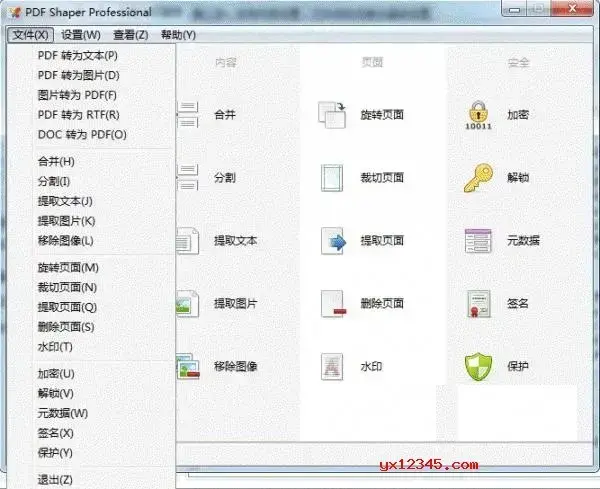
Task: Click the Extract Pages blue arrow icon
Action: [x=334, y=241]
